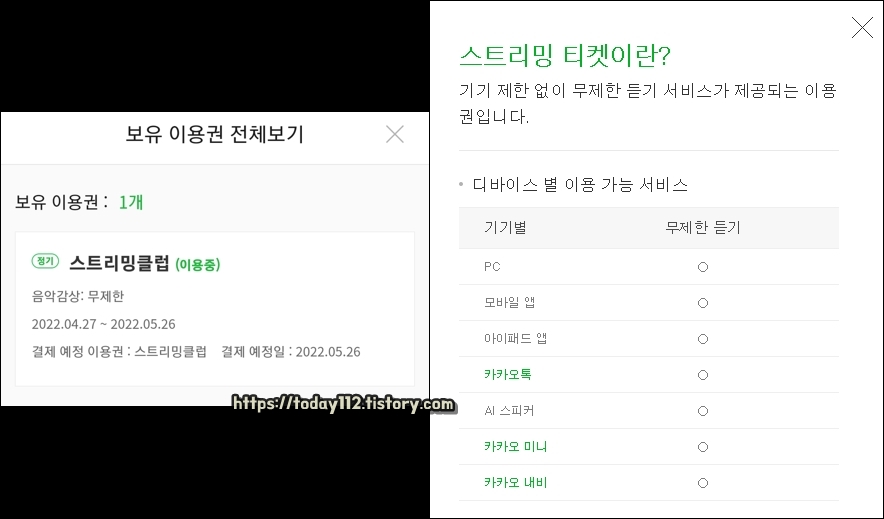Image resolution: width=884 pixels, height=519 pixels.
Task: Click the 모바일 앱 row label
Action: point(510,302)
